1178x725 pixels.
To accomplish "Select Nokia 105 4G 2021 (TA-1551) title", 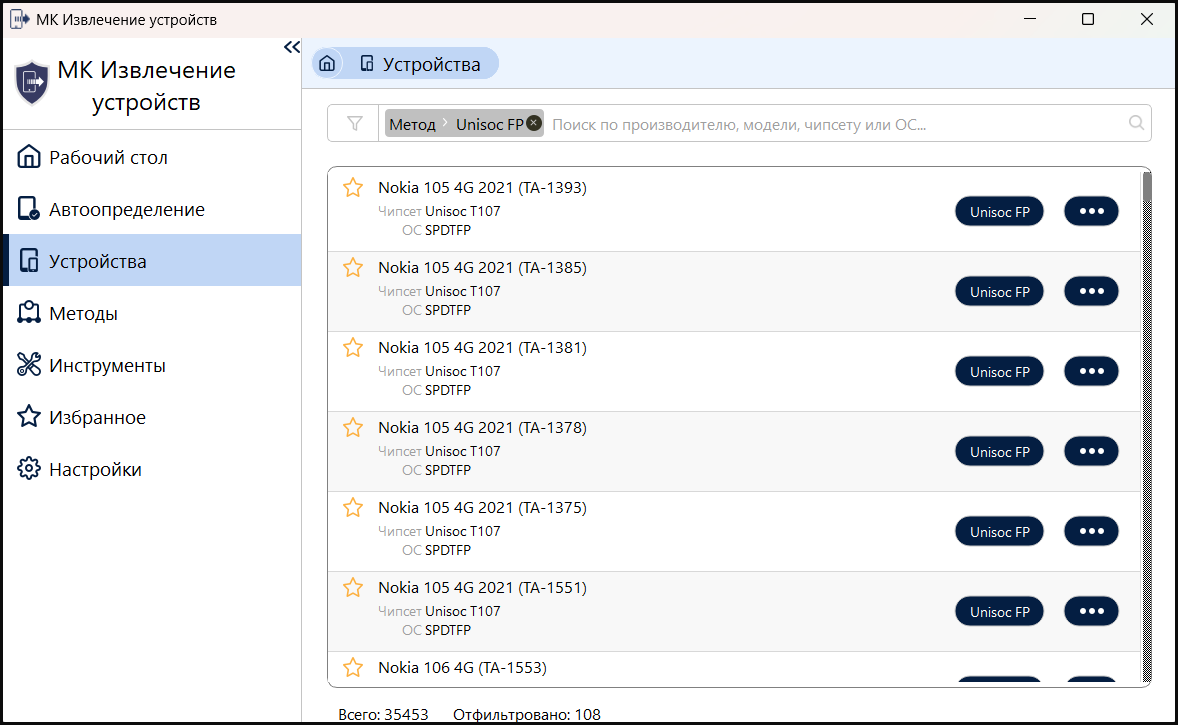I will point(482,588).
